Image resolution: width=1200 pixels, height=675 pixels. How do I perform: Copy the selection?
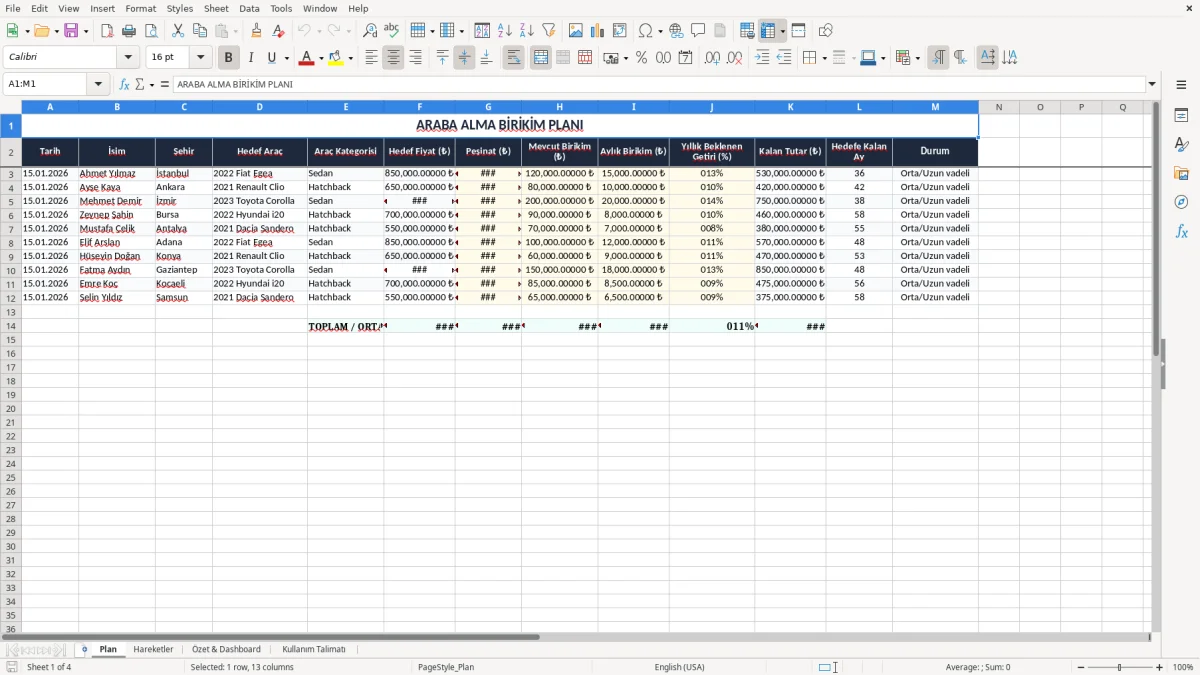(x=200, y=31)
